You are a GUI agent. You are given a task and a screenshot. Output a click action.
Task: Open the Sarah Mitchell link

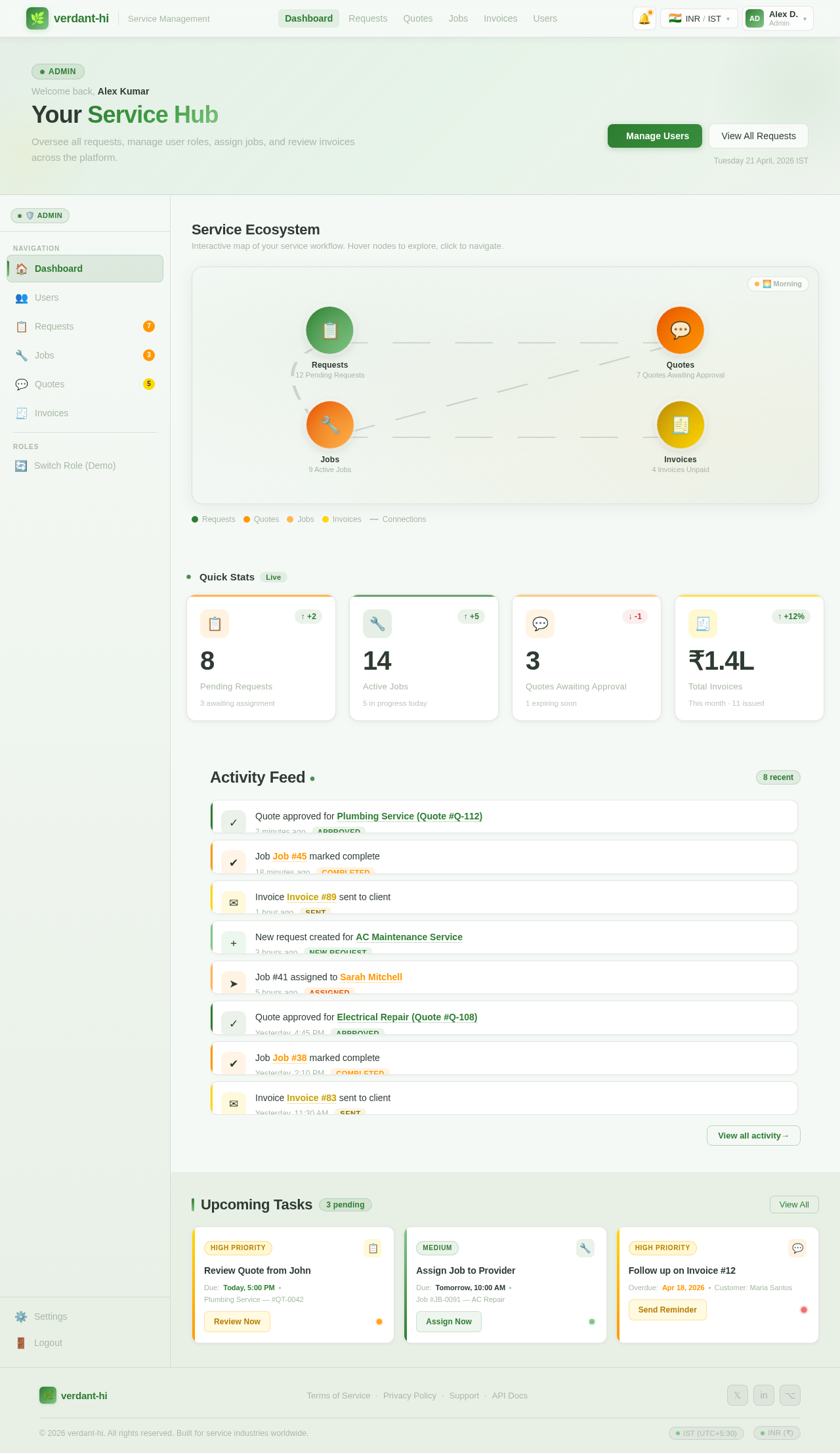coord(371,977)
